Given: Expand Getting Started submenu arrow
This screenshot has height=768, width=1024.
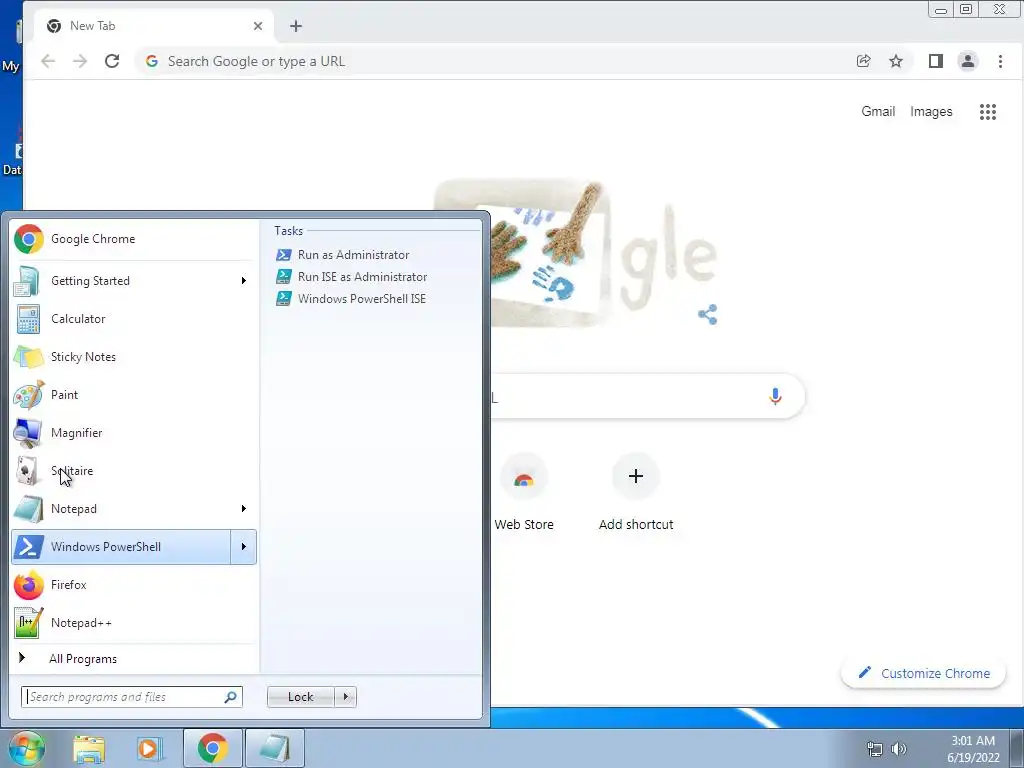Looking at the screenshot, I should [244, 281].
